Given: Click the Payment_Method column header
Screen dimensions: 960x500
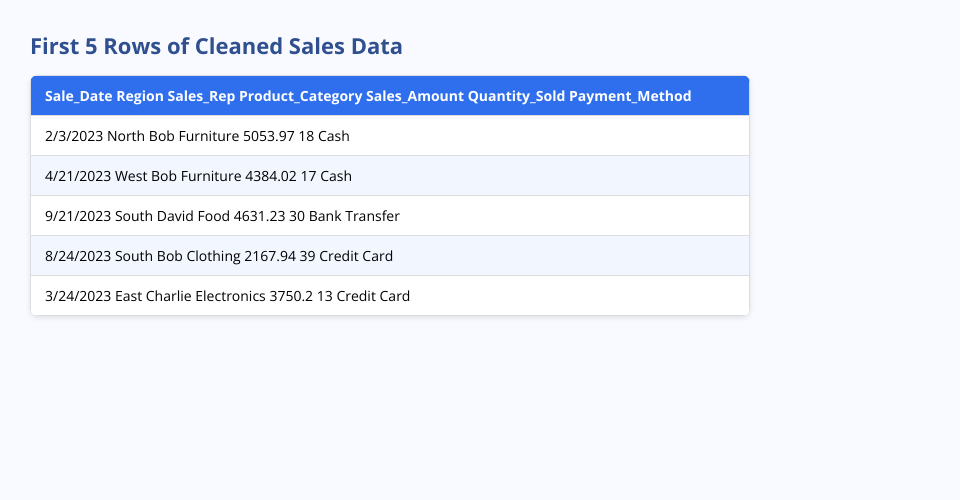Looking at the screenshot, I should 630,96.
